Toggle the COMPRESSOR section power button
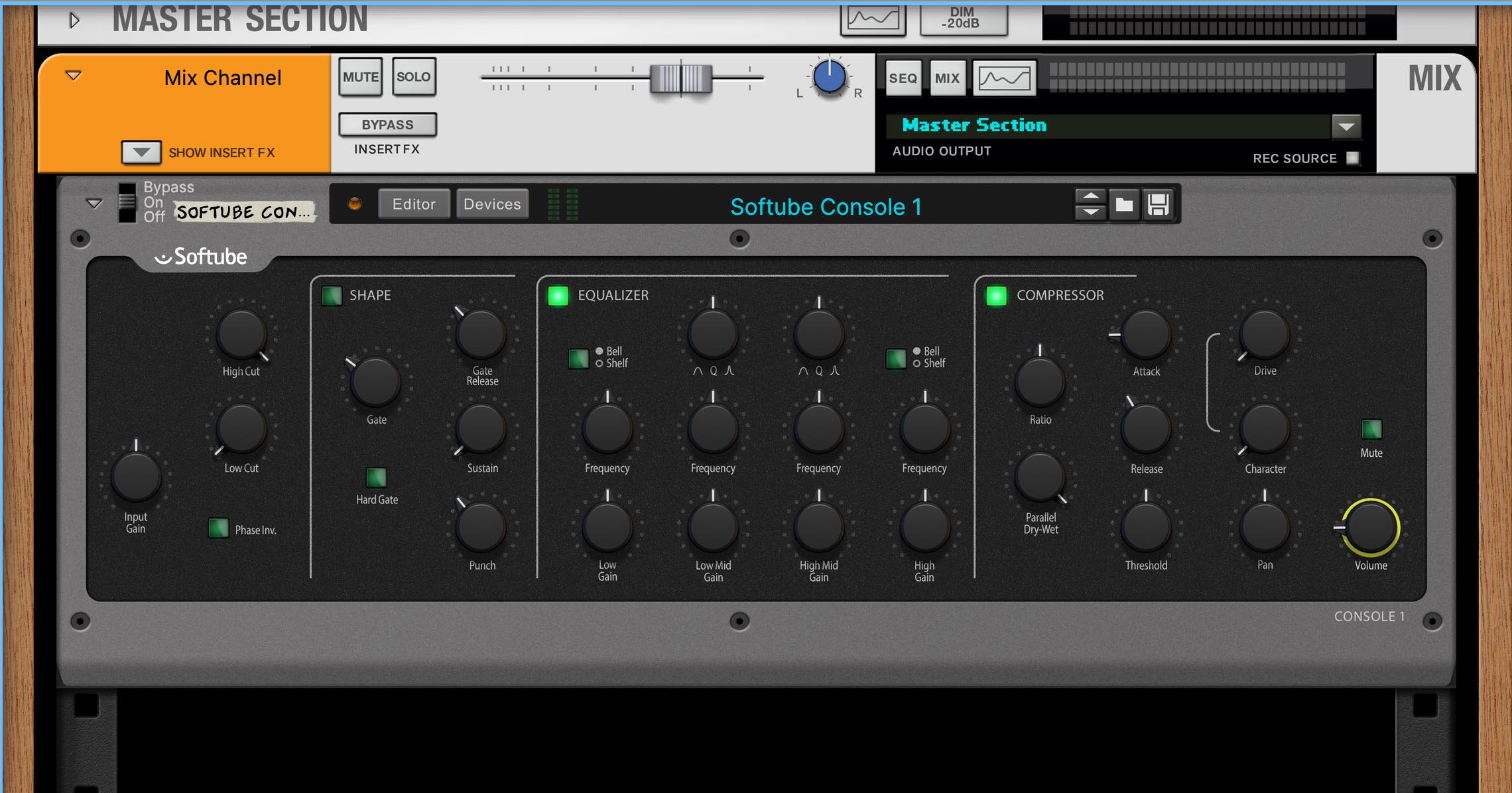The height and width of the screenshot is (793, 1512). click(x=996, y=296)
